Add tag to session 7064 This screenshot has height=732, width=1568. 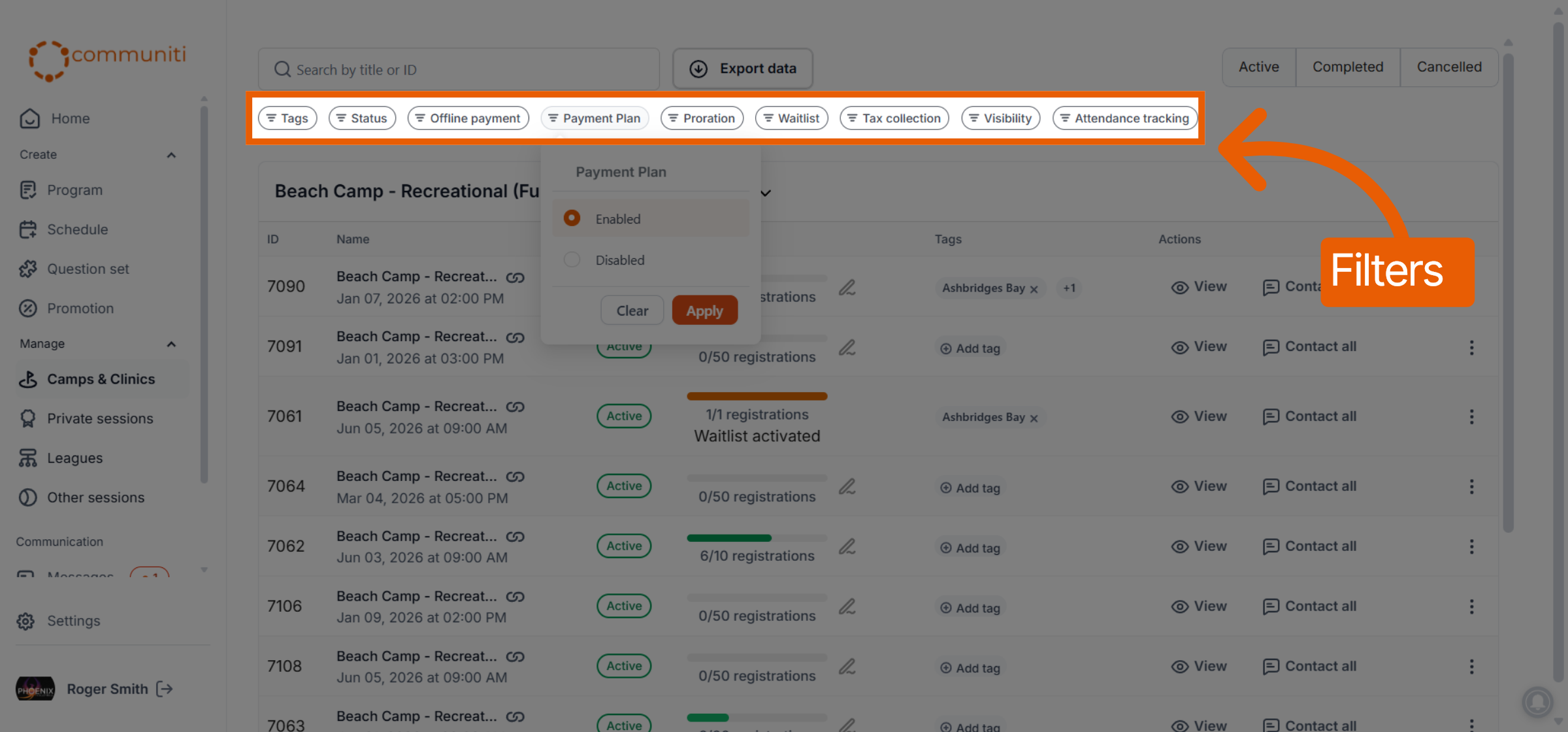click(970, 488)
